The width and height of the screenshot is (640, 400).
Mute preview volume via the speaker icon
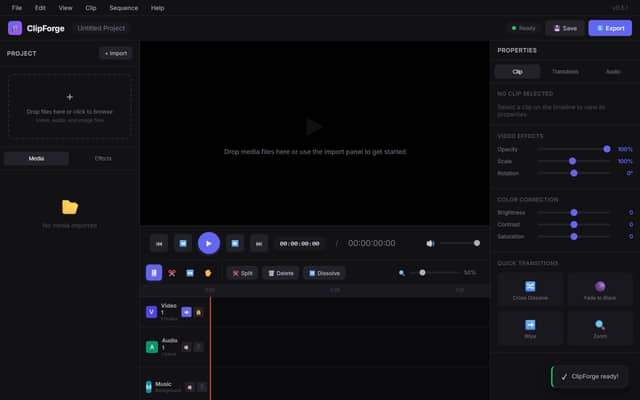coord(430,244)
